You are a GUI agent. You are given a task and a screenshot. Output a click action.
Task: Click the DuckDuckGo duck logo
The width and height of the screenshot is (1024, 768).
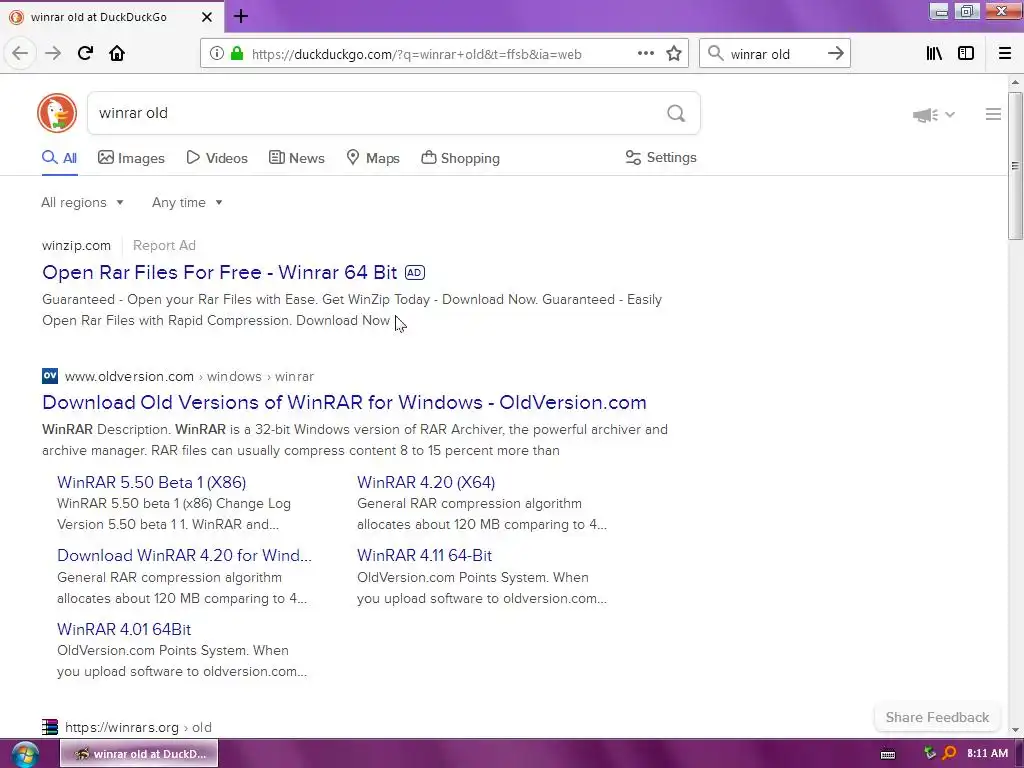pyautogui.click(x=57, y=113)
